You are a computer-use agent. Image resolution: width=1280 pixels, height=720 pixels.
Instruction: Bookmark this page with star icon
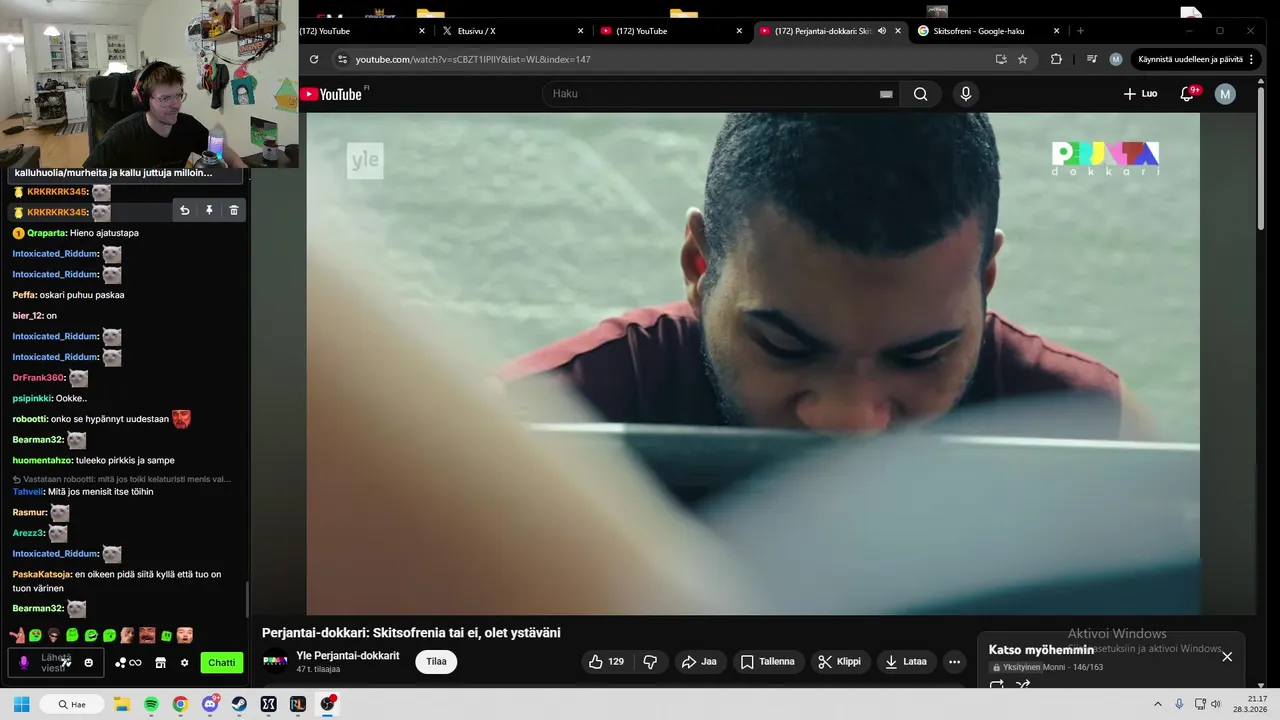(x=1022, y=60)
